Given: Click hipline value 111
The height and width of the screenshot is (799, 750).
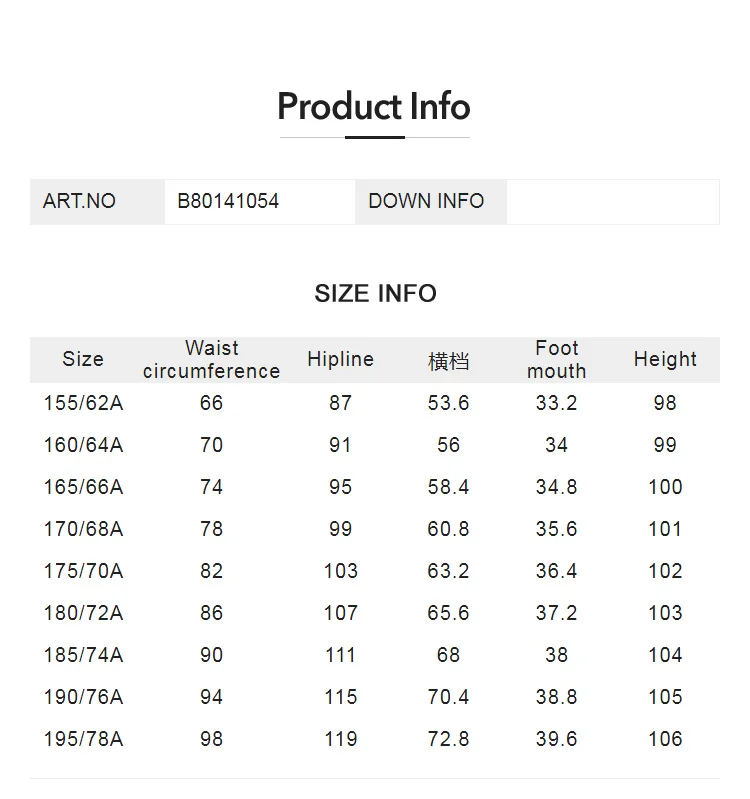Looking at the screenshot, I should (x=341, y=655).
